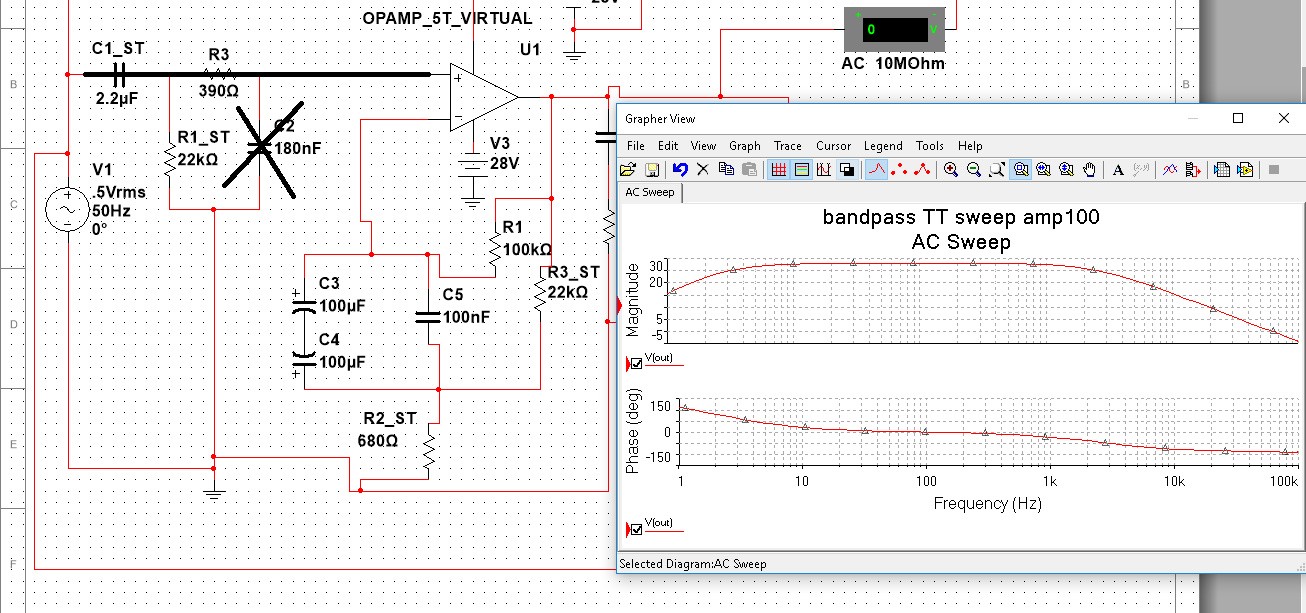This screenshot has width=1306, height=613.
Task: Click the Copy icon in Grapher toolbar
Action: 726,170
